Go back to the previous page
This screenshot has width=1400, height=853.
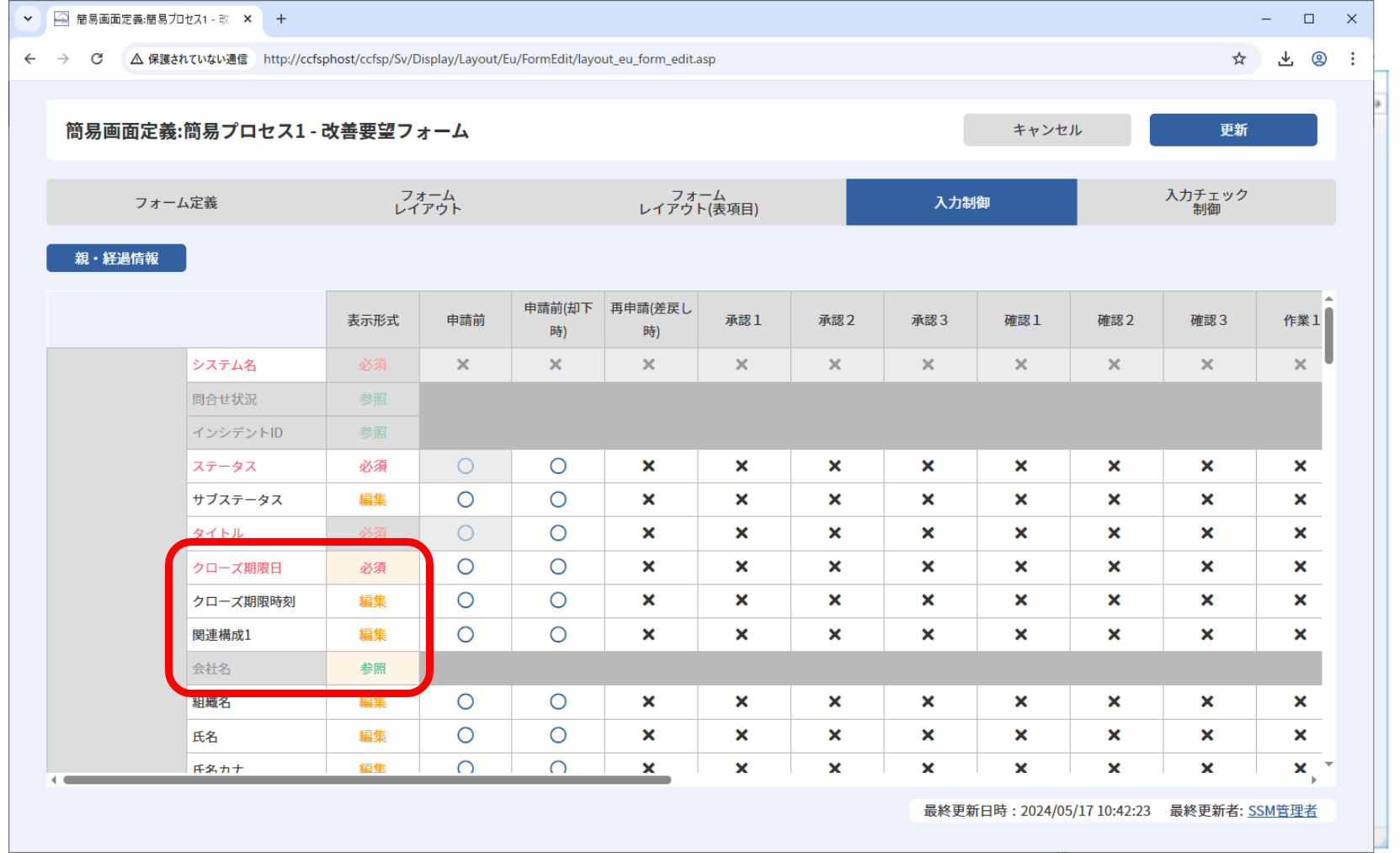point(30,59)
